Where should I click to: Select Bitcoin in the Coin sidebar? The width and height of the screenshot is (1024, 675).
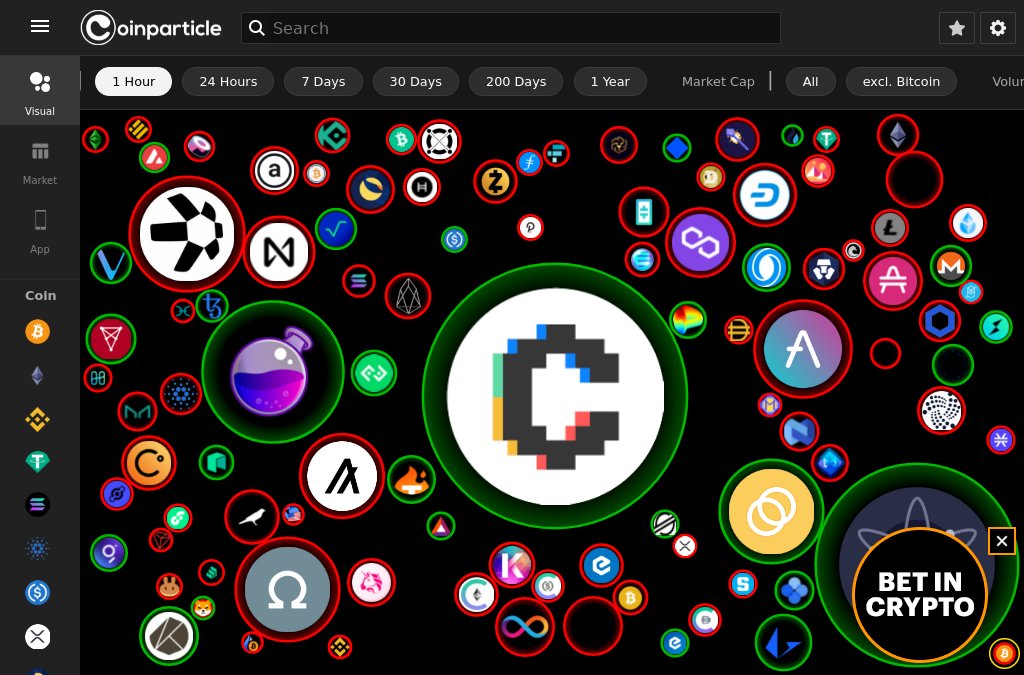click(37, 332)
